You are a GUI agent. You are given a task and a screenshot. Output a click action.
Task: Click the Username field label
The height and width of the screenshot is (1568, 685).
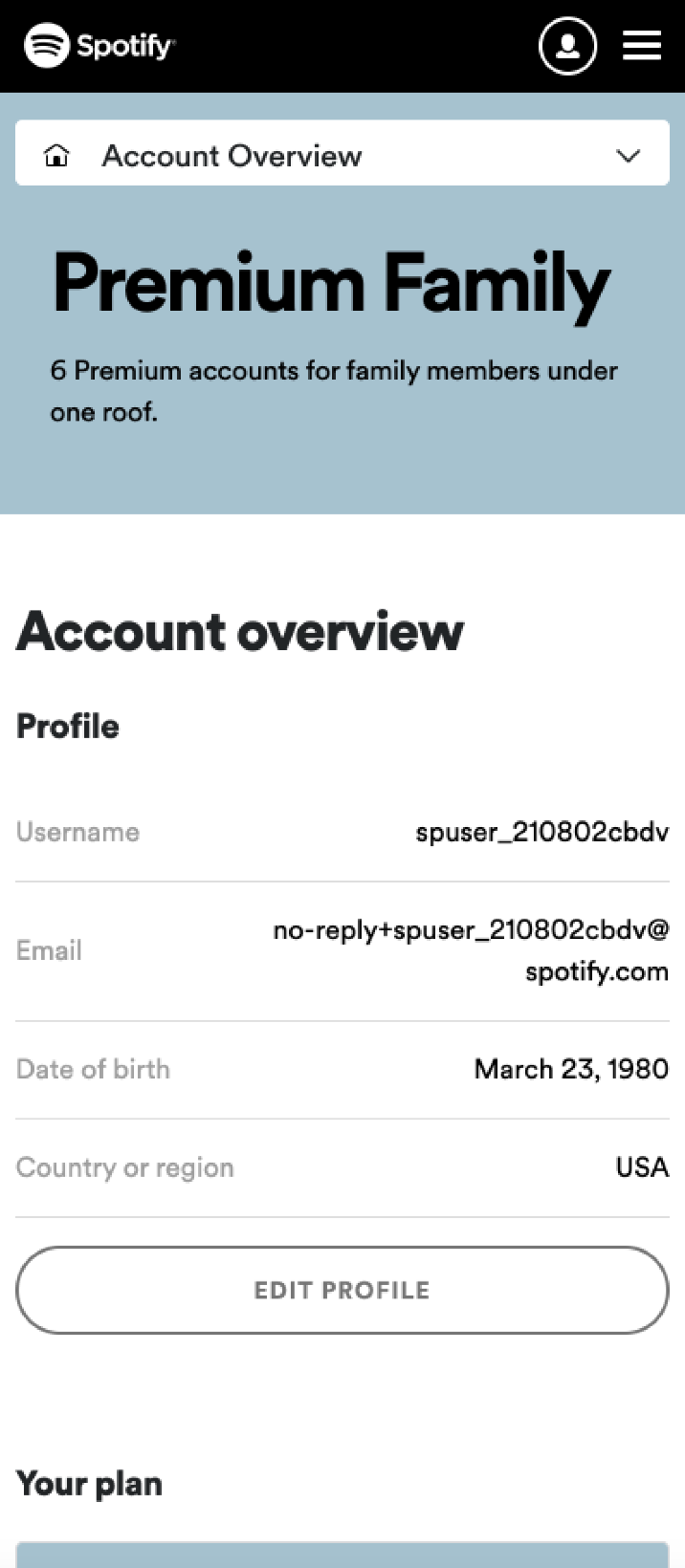[77, 832]
